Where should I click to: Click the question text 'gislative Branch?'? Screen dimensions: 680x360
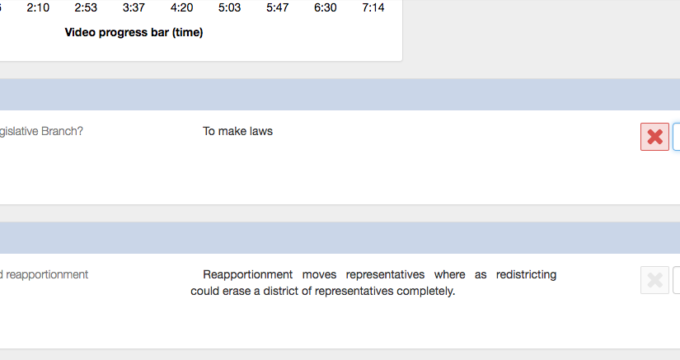coord(41,131)
